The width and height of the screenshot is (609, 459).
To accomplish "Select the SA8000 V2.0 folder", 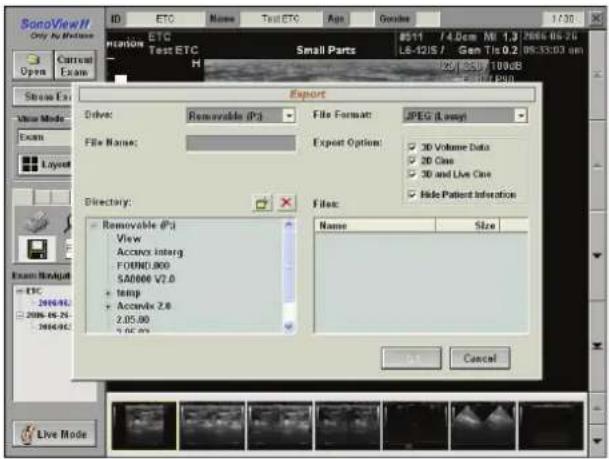I will pyautogui.click(x=146, y=279).
